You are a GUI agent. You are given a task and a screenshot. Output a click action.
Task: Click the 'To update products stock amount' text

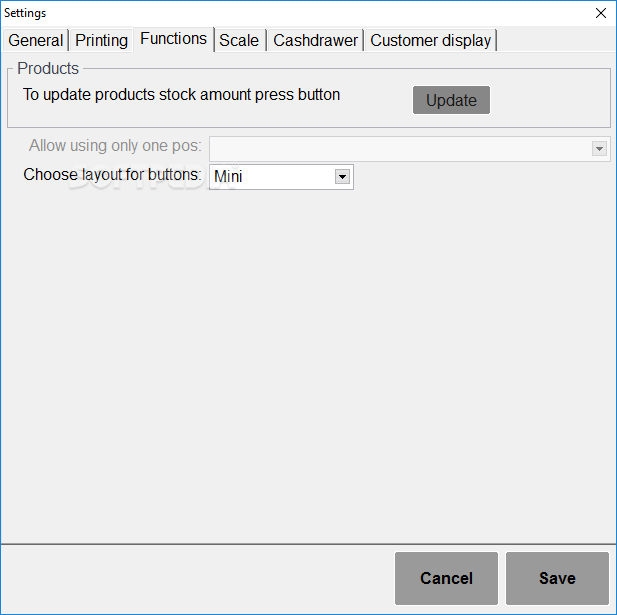click(x=181, y=94)
